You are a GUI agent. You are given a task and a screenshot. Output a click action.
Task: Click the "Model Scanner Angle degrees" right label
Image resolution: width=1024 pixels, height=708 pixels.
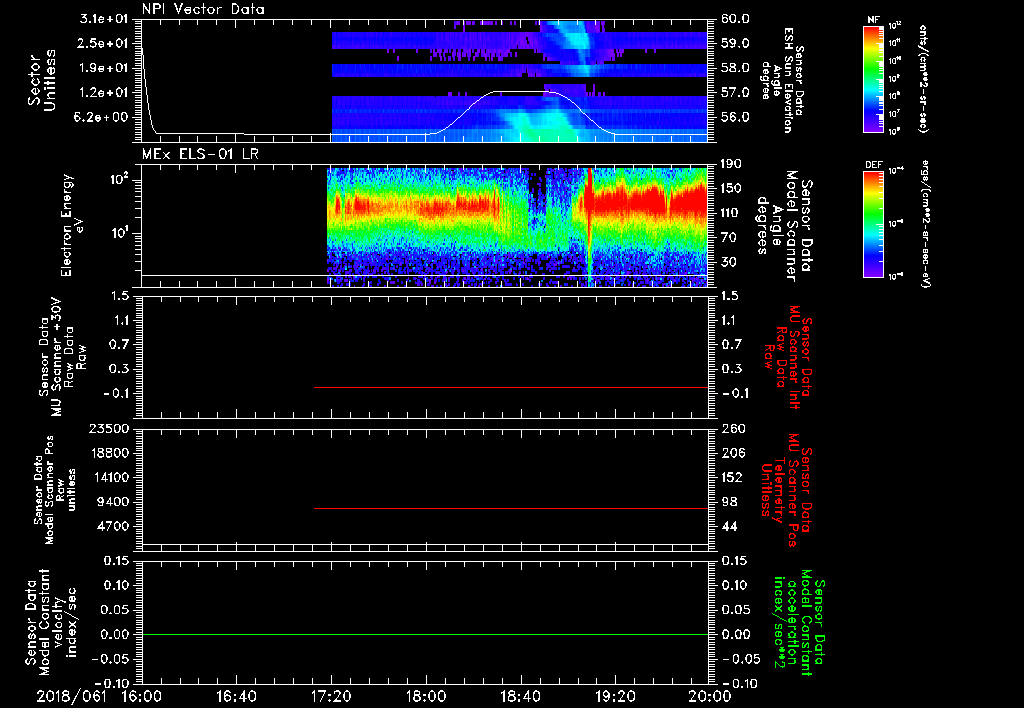(784, 226)
